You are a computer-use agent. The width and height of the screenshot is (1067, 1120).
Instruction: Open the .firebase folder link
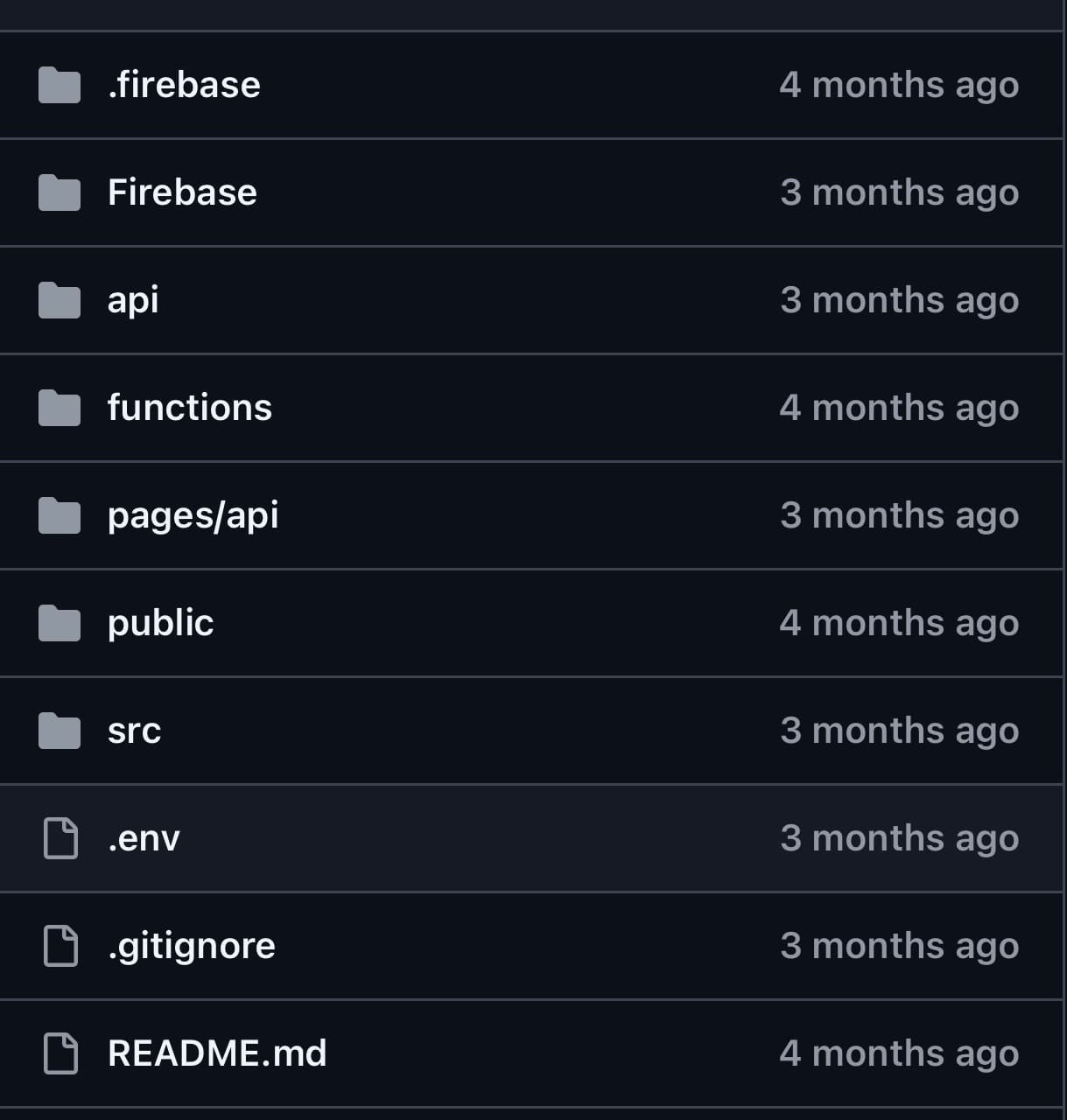(184, 85)
